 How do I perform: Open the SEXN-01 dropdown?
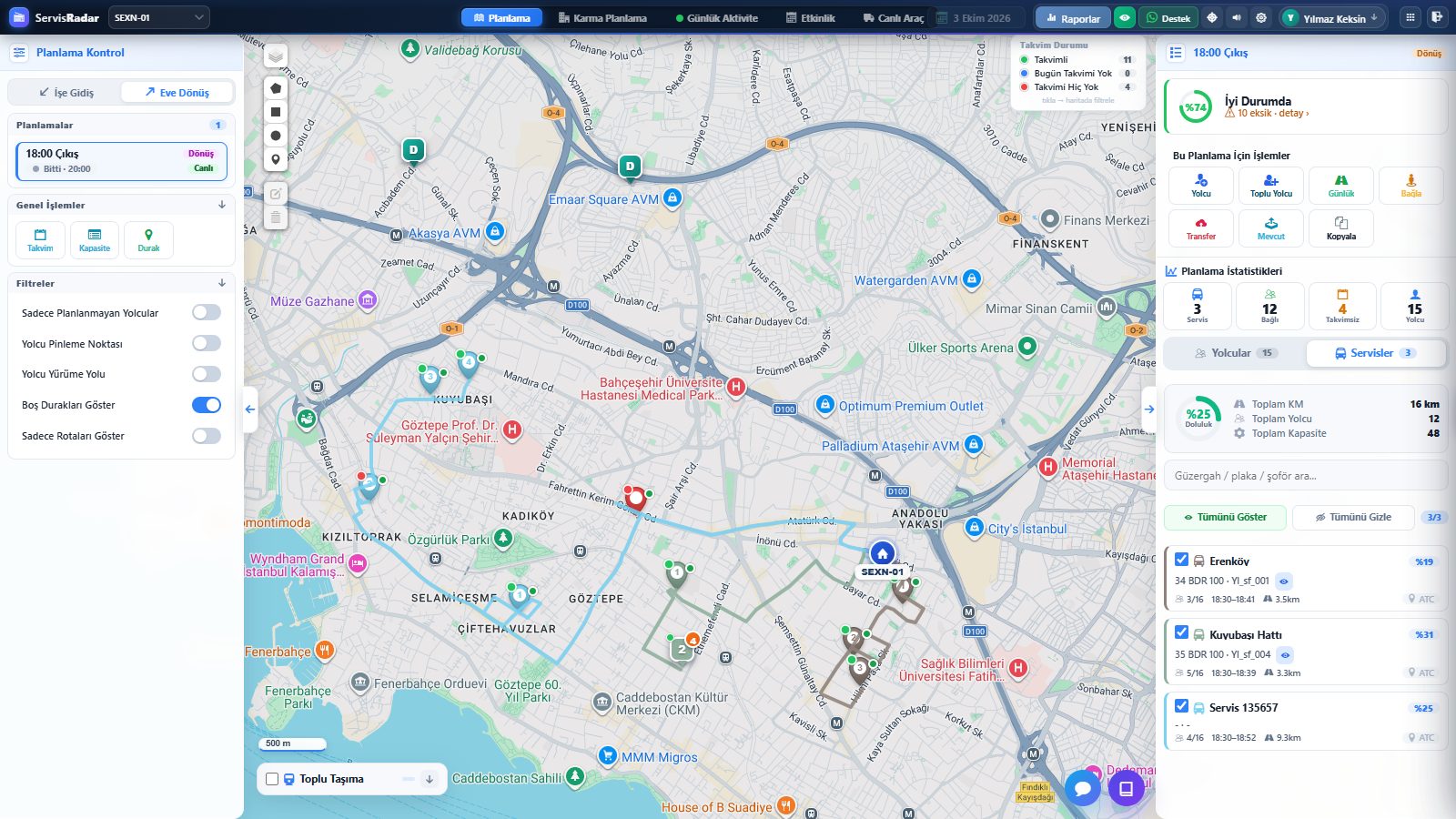point(159,17)
